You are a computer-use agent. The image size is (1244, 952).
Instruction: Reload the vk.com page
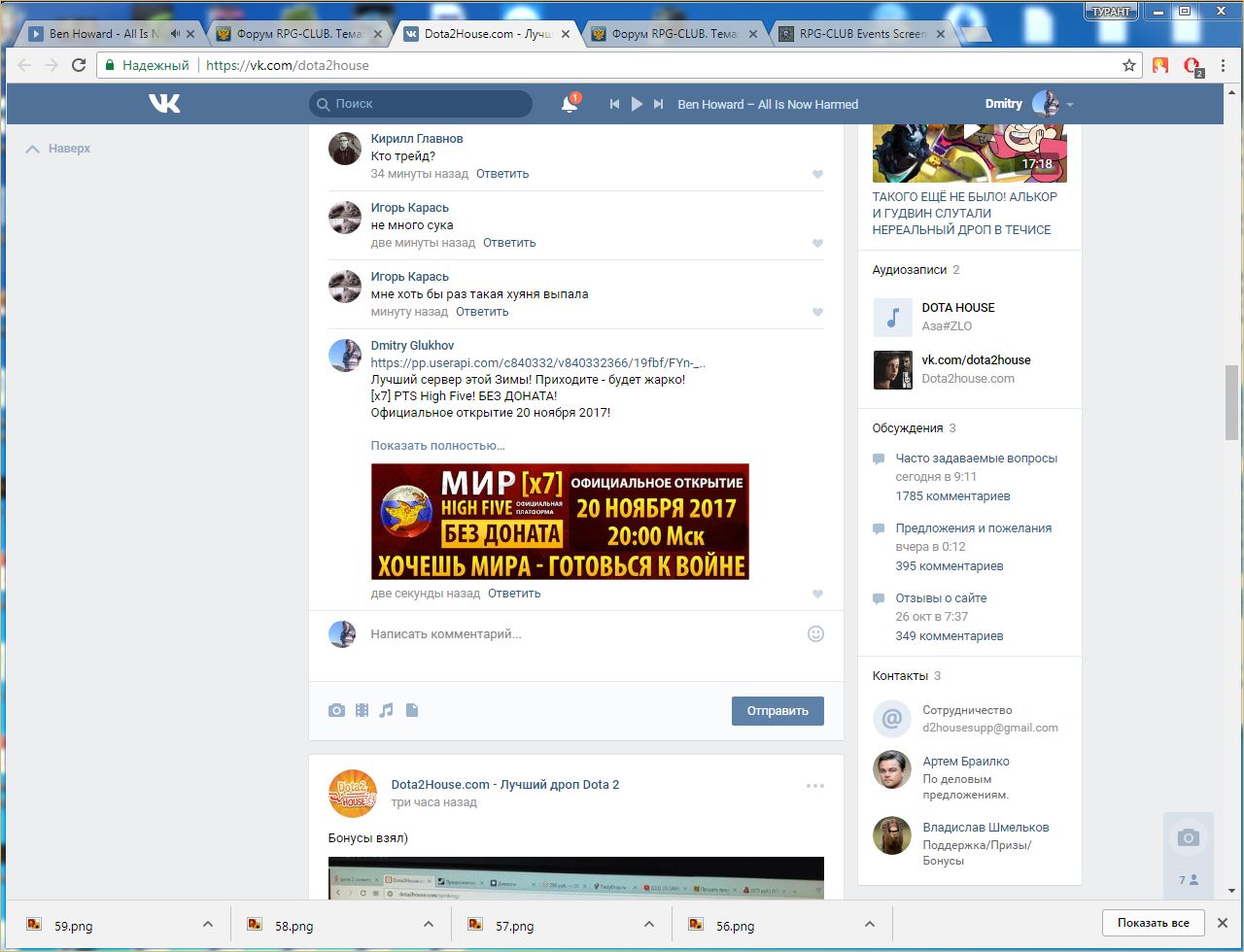[x=79, y=66]
